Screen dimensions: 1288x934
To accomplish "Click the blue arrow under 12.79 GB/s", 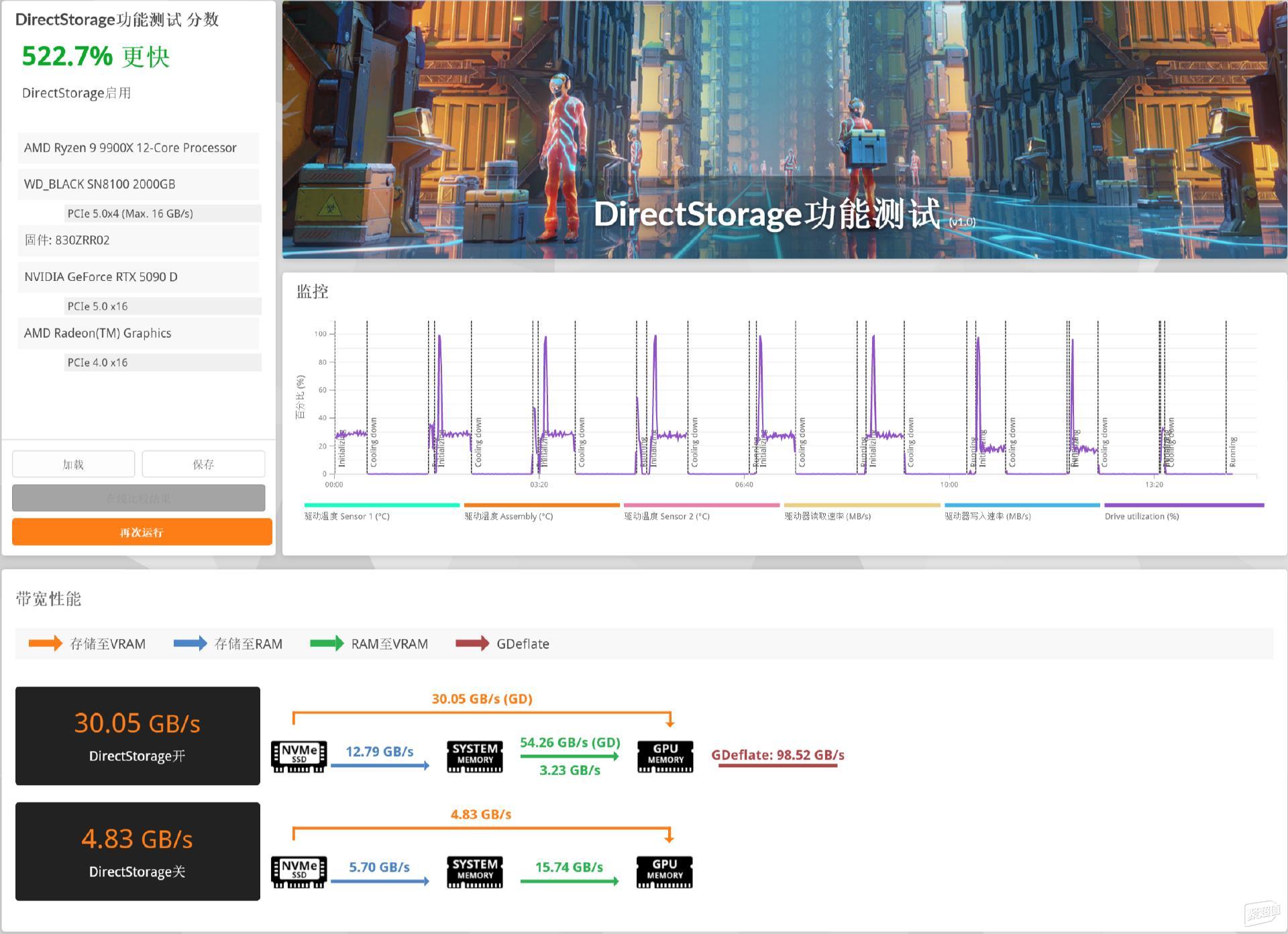I will 380,766.
